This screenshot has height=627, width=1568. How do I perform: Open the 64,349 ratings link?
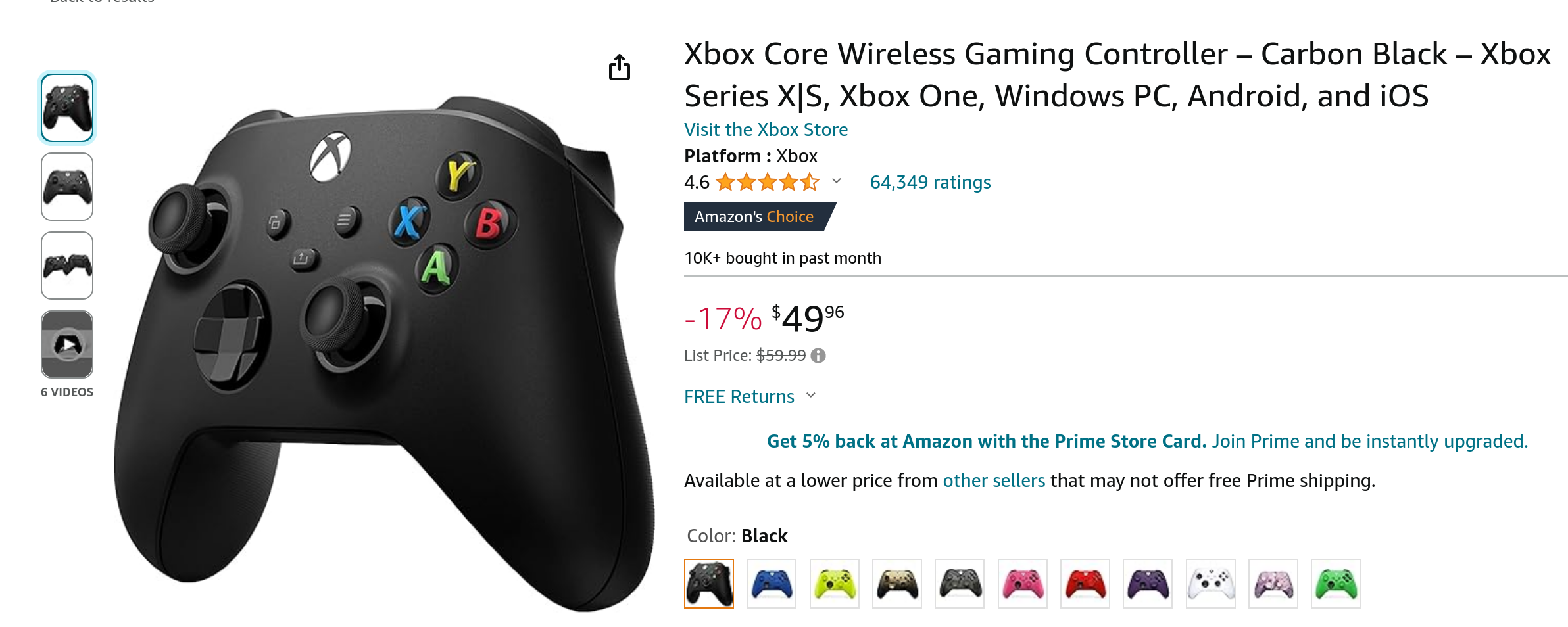point(930,182)
